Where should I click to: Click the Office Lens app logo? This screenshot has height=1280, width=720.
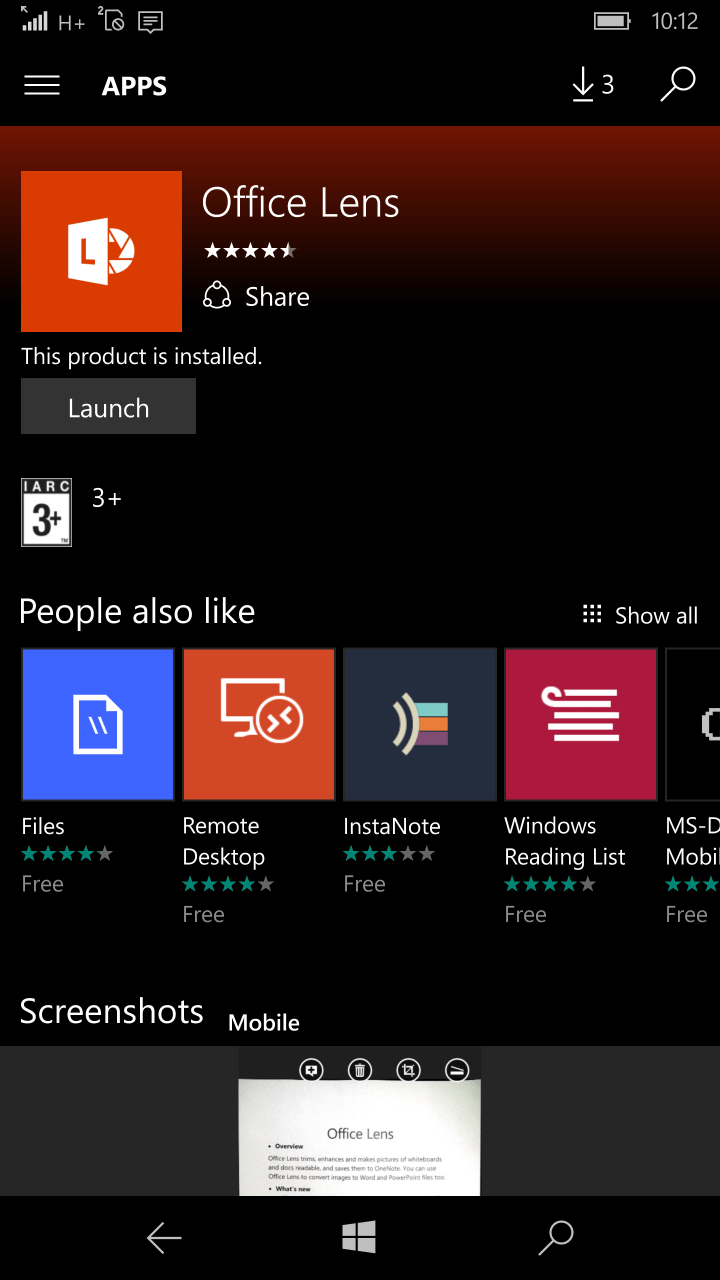click(101, 251)
